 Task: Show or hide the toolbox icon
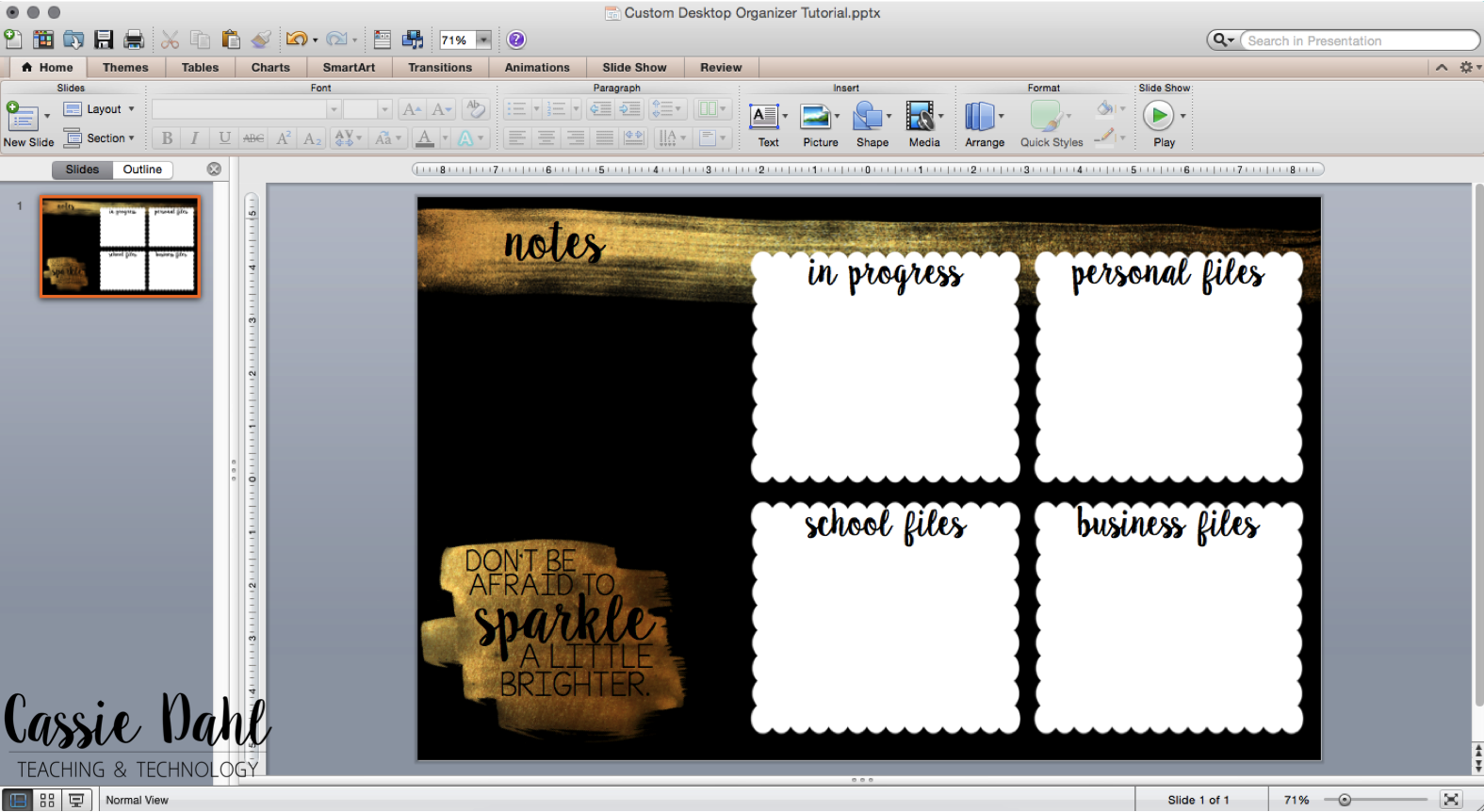(x=382, y=40)
